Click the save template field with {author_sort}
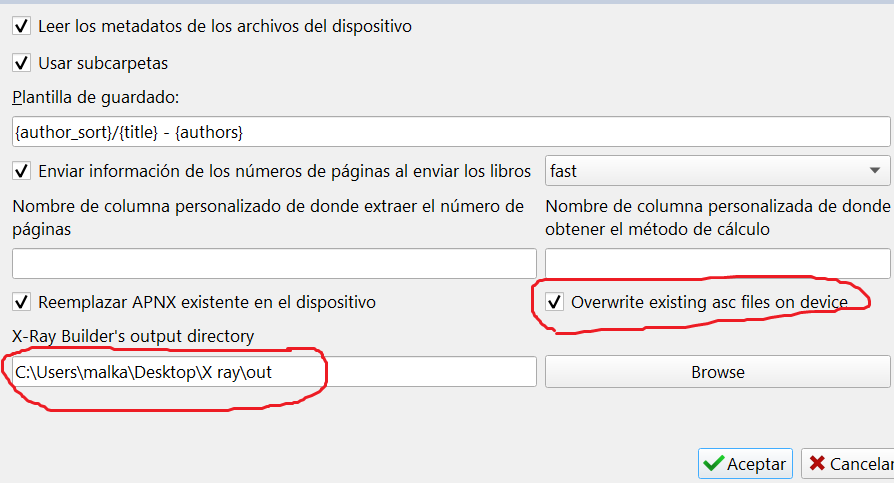Screen dimensions: 894x483 [x=450, y=131]
